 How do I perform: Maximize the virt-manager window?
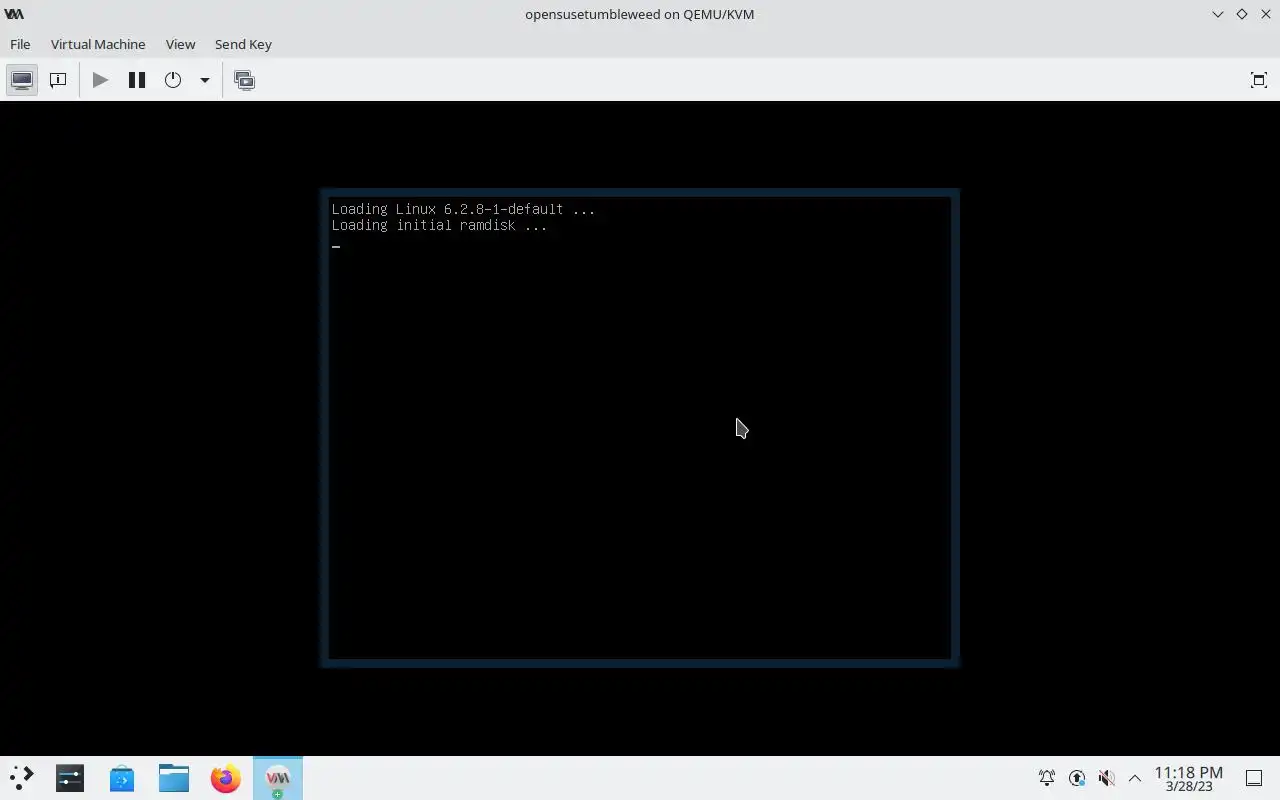[1242, 14]
